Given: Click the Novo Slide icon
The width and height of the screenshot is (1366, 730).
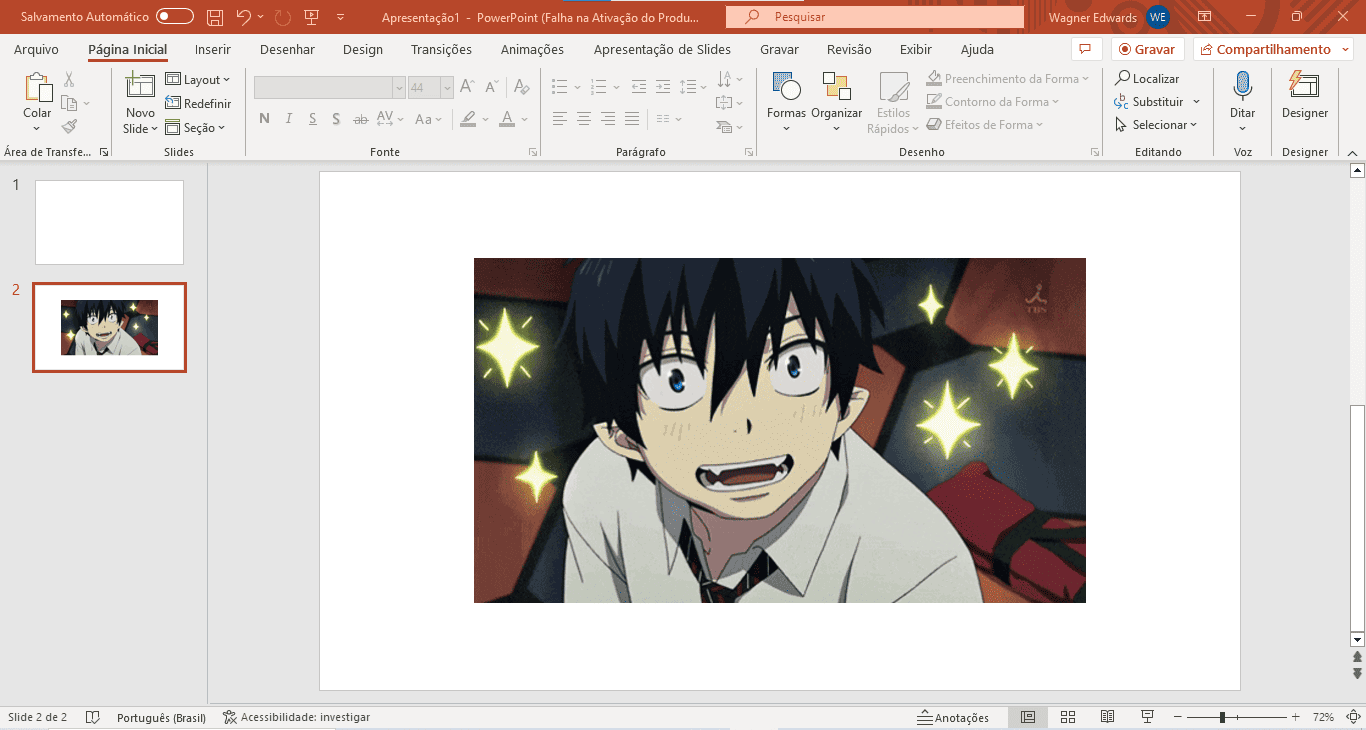Looking at the screenshot, I should [x=140, y=88].
